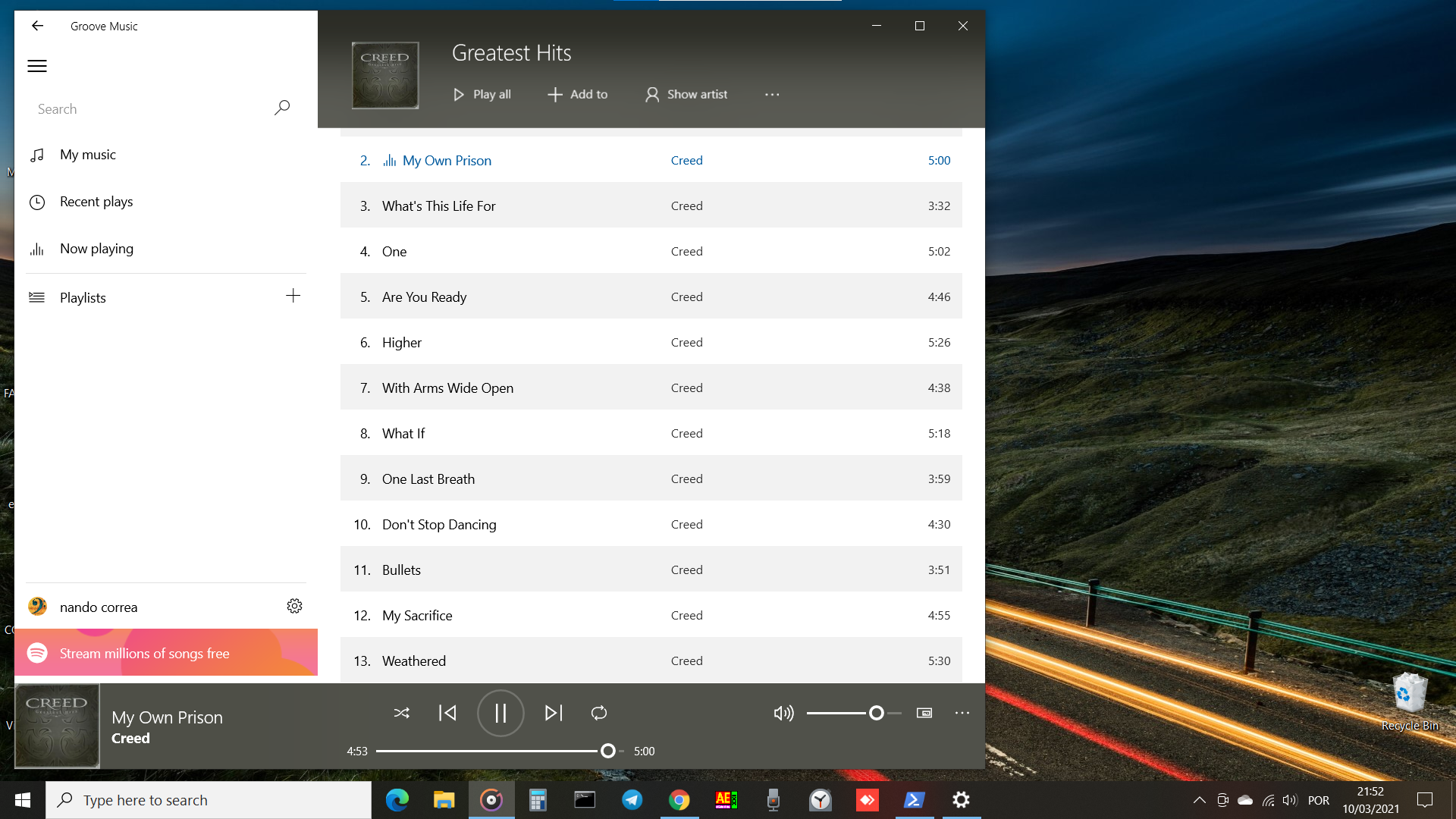The height and width of the screenshot is (819, 1456).
Task: Switch to mini view player
Action: tap(924, 713)
